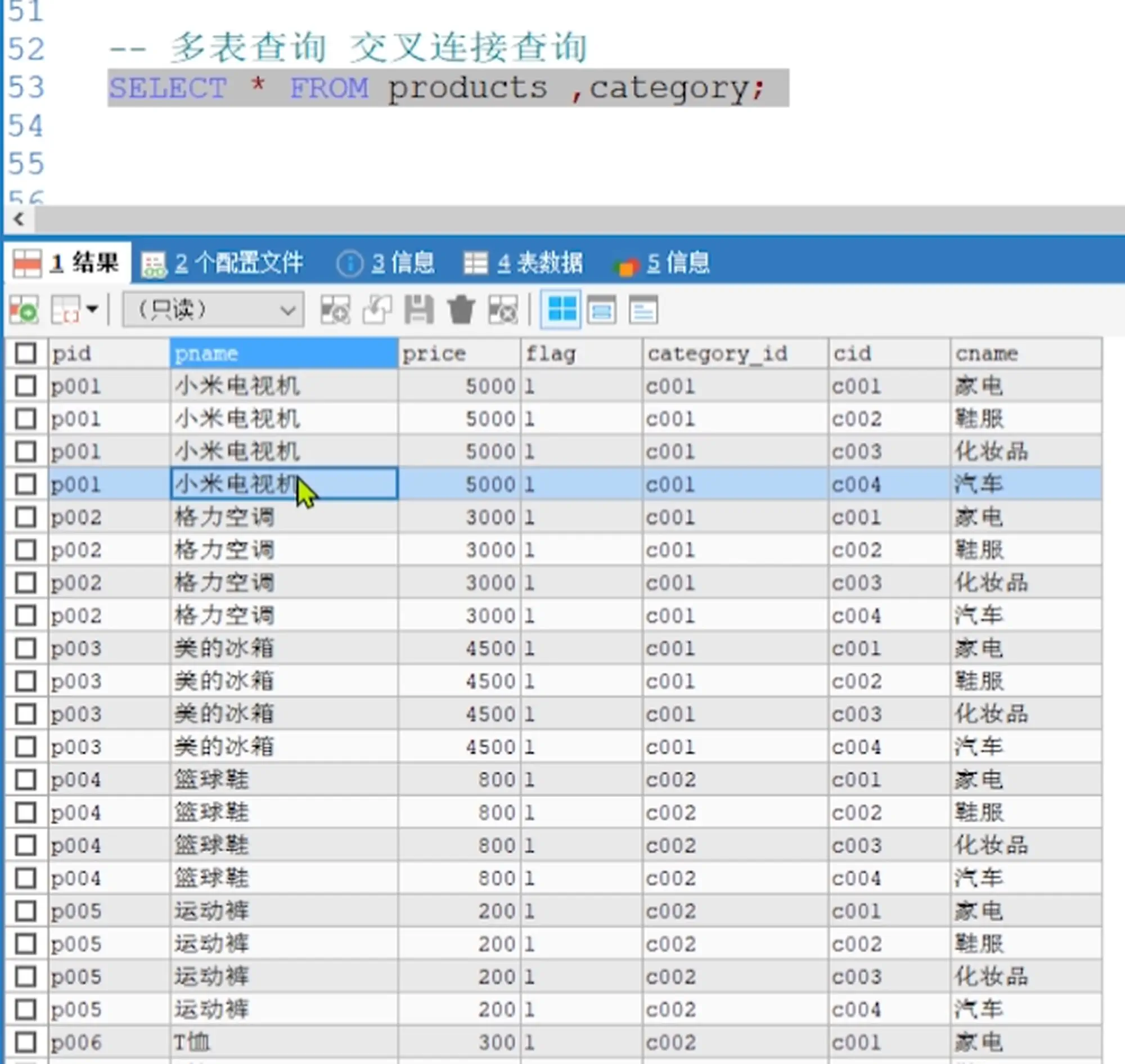Screen dimensions: 1125x1064
Task: Click the first 篮球鞋 cell
Action: point(283,780)
